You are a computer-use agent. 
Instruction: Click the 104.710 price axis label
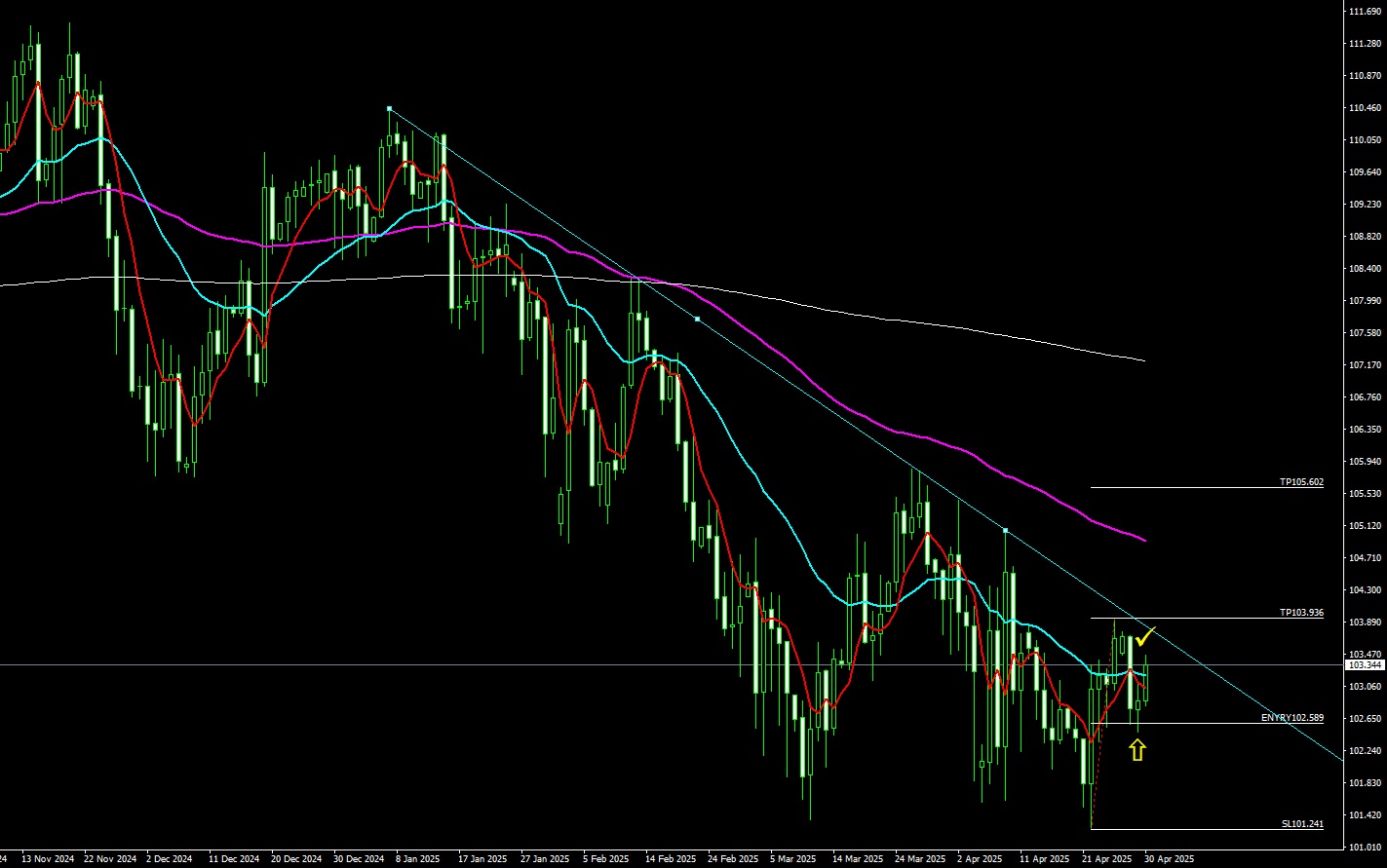click(1366, 558)
